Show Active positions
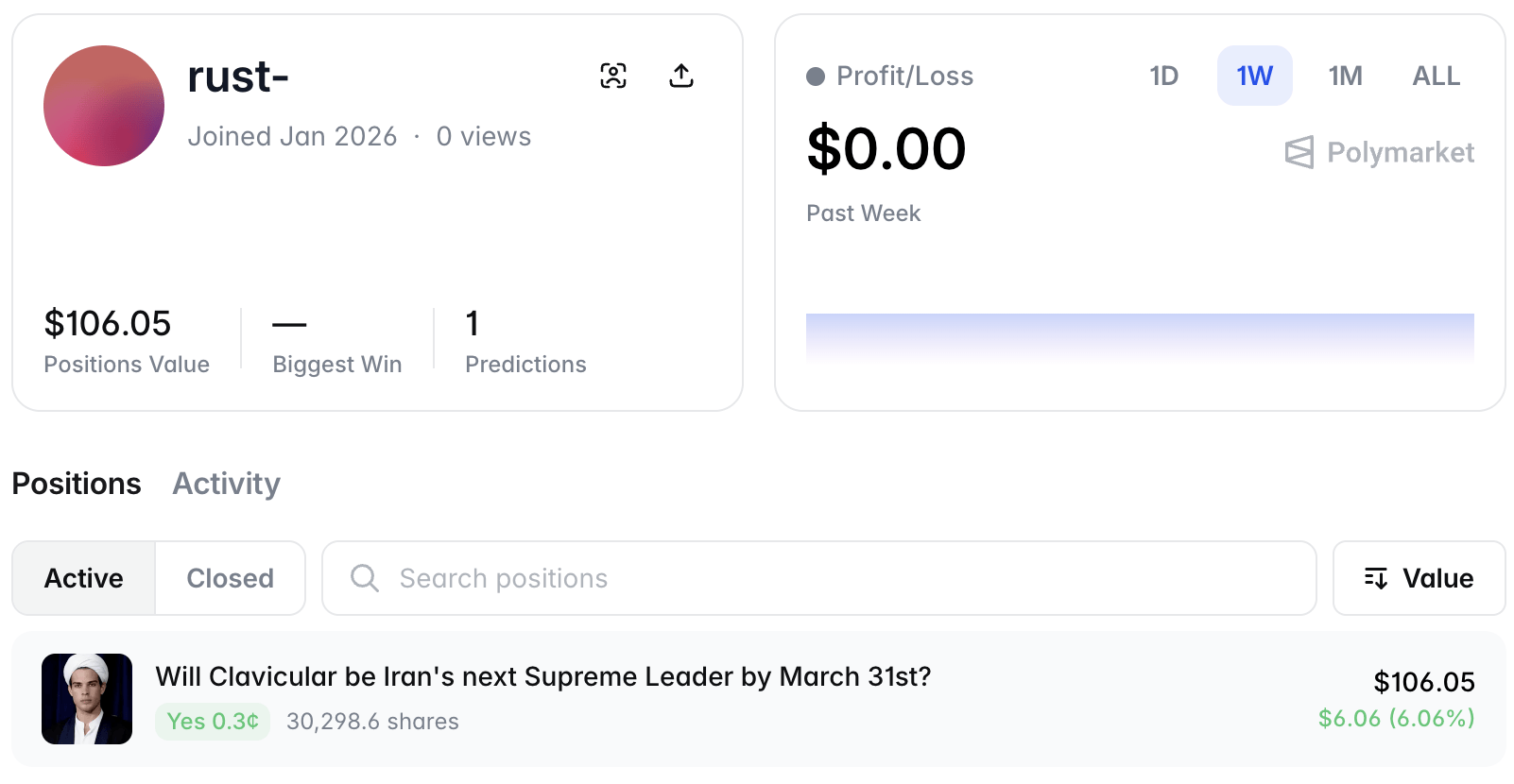 (84, 578)
